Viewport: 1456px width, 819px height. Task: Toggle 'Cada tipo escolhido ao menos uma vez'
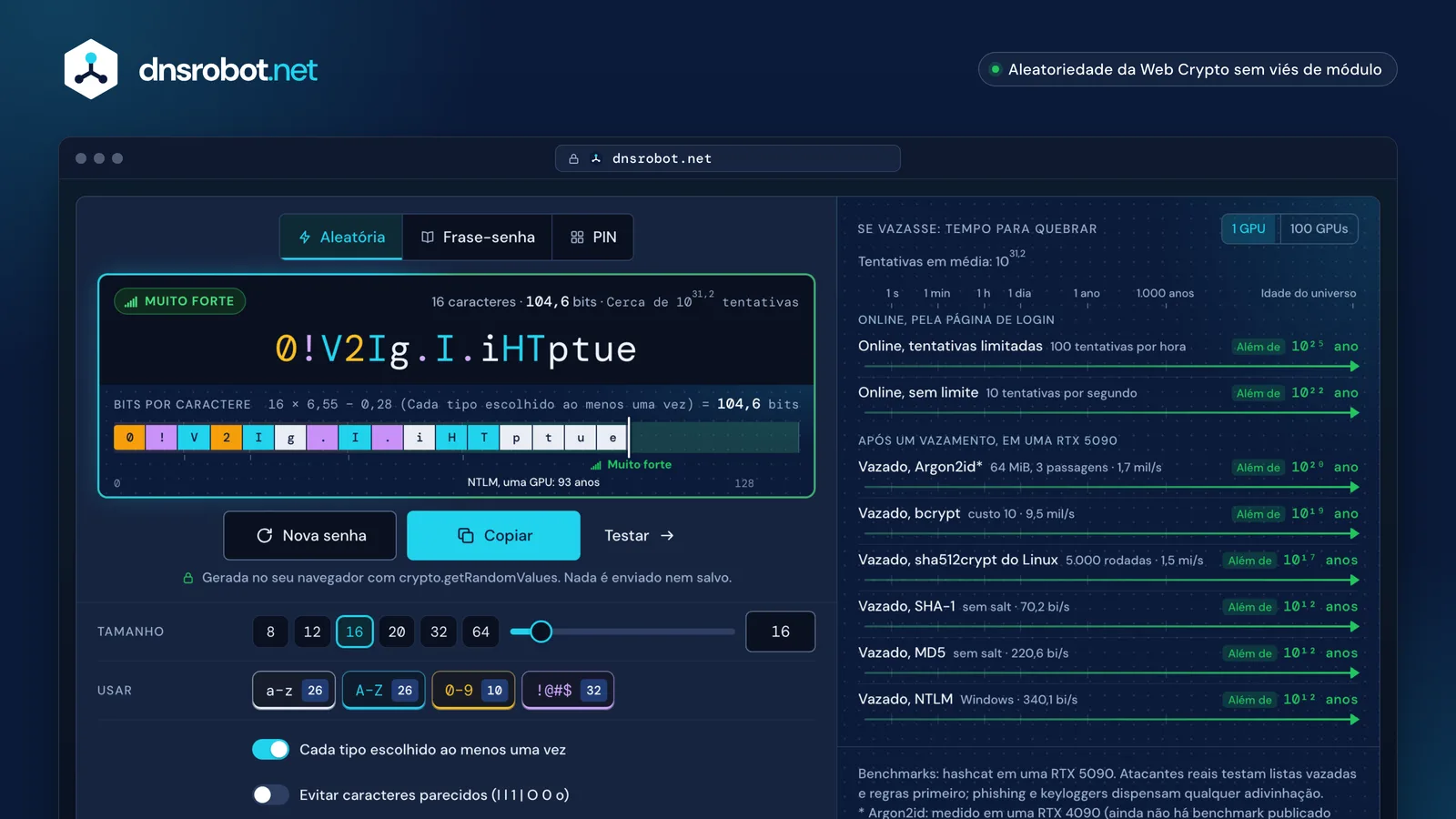coord(270,750)
